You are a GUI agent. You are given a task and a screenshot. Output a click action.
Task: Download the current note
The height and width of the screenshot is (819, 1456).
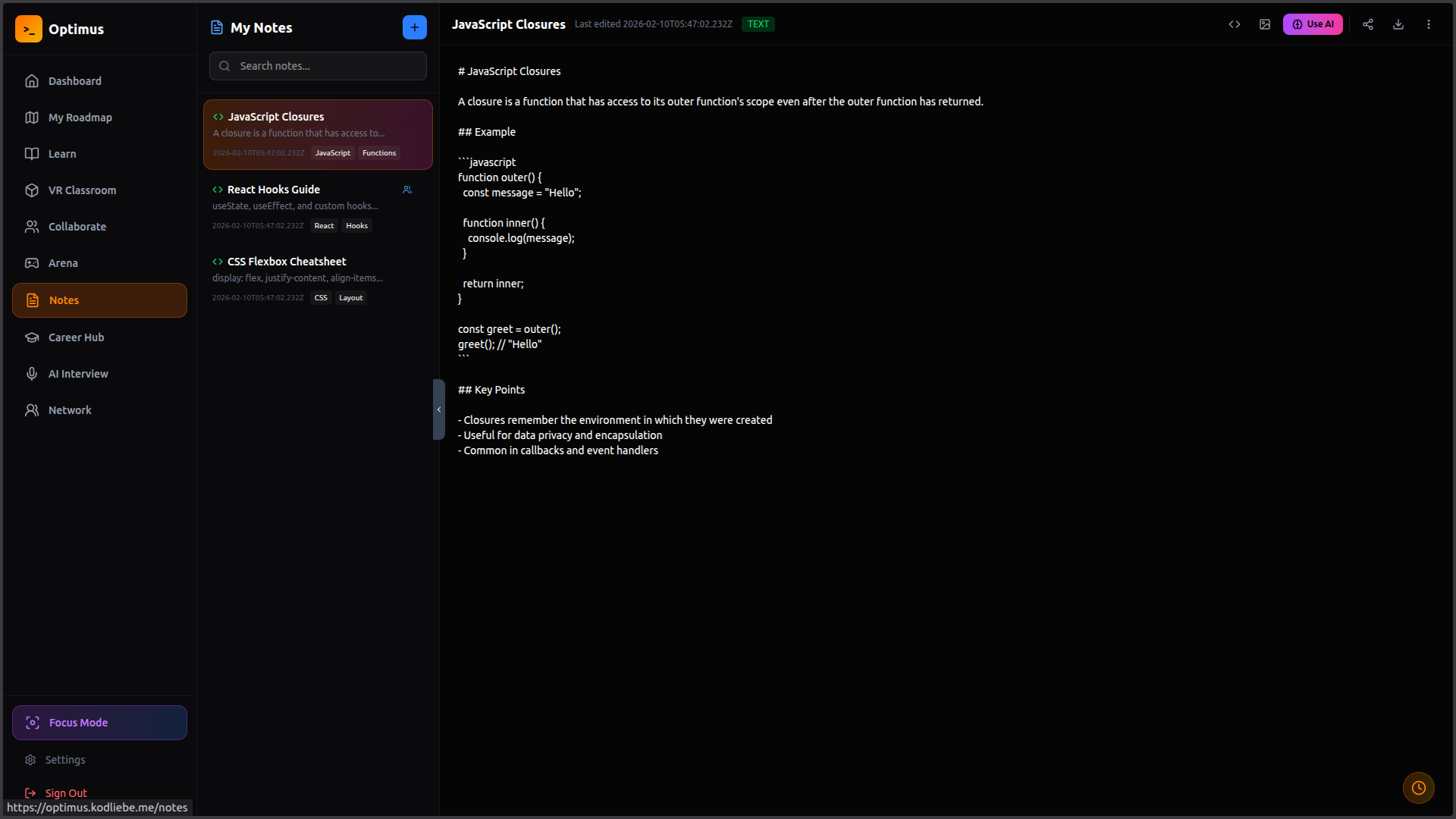(1398, 24)
